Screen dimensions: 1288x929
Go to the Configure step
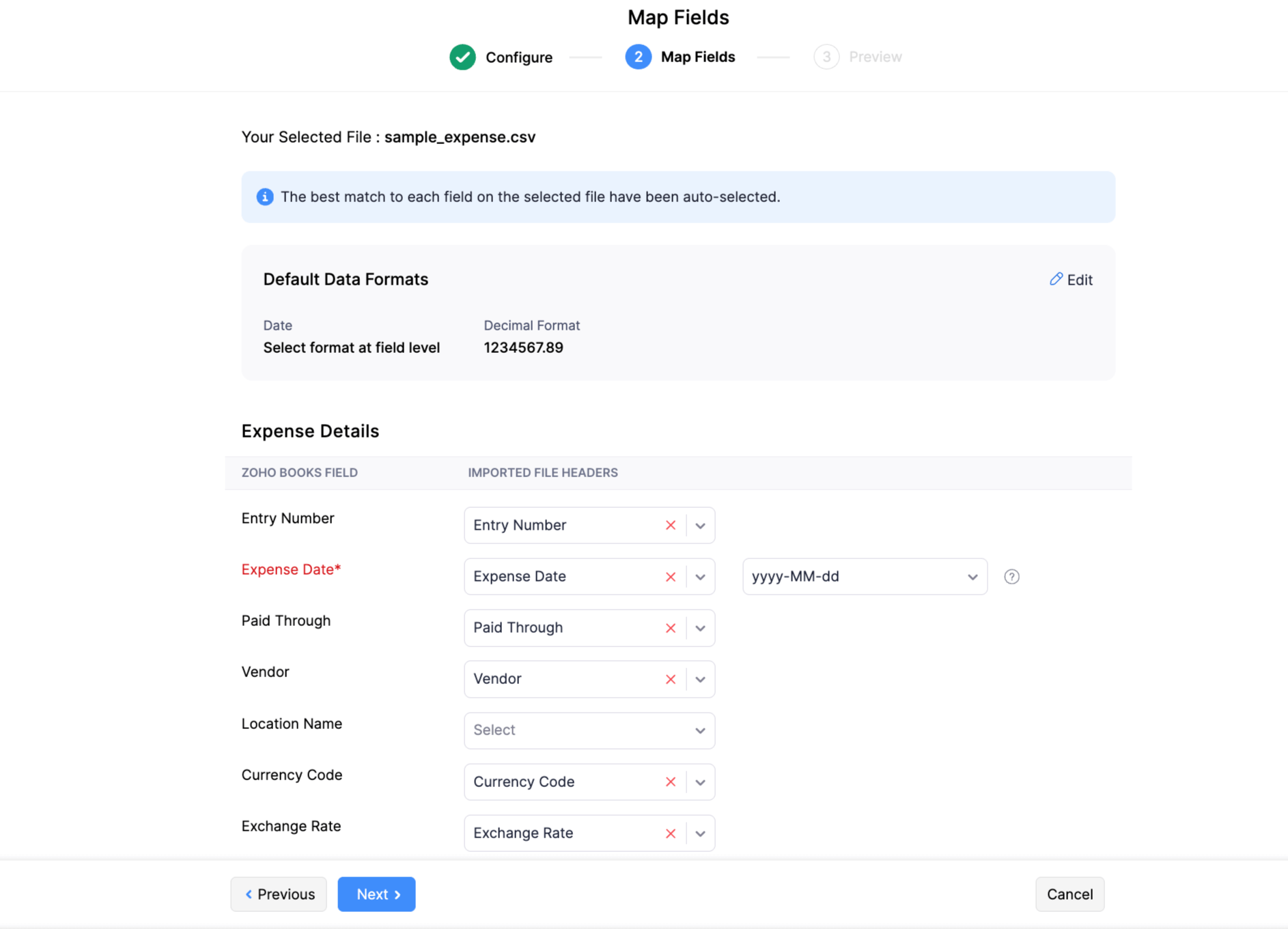(x=501, y=57)
